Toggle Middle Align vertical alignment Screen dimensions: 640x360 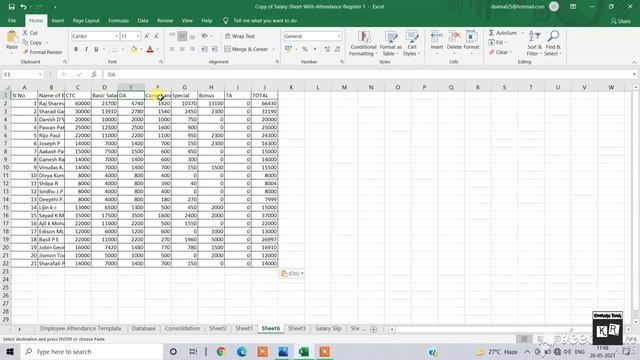(x=182, y=36)
